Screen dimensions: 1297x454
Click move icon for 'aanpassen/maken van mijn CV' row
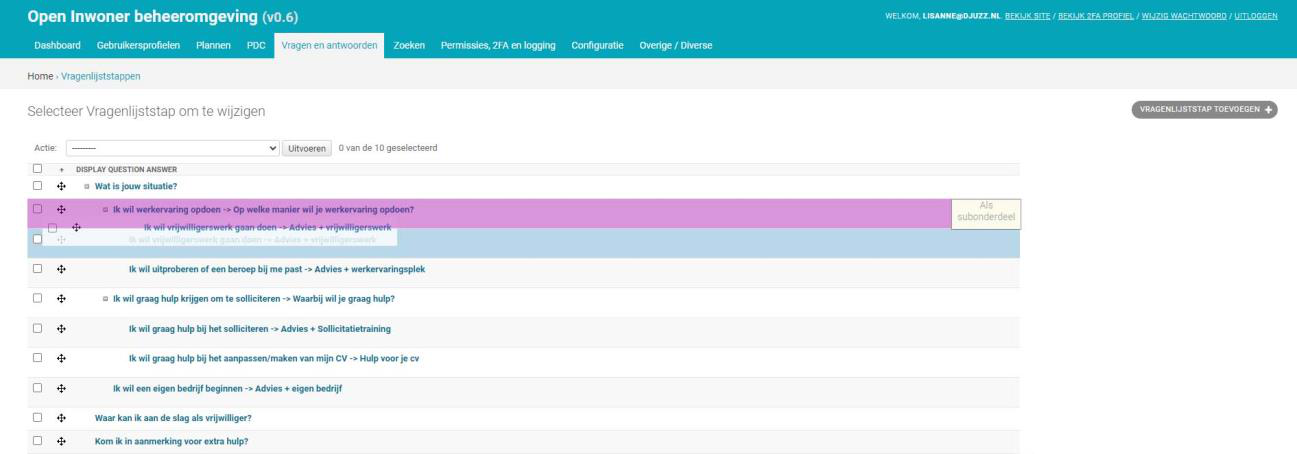[x=61, y=358]
